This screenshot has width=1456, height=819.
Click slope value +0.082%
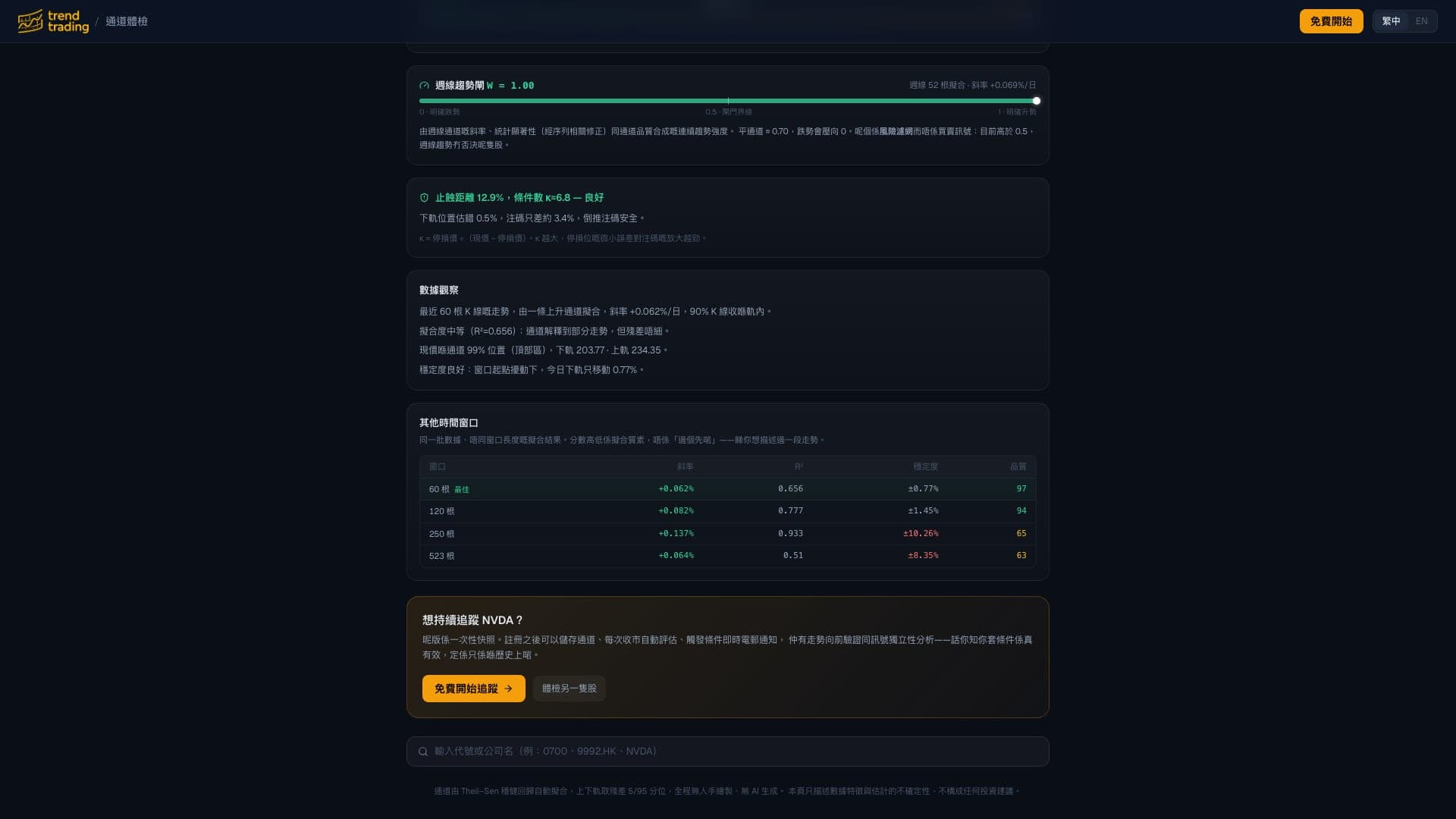click(676, 511)
